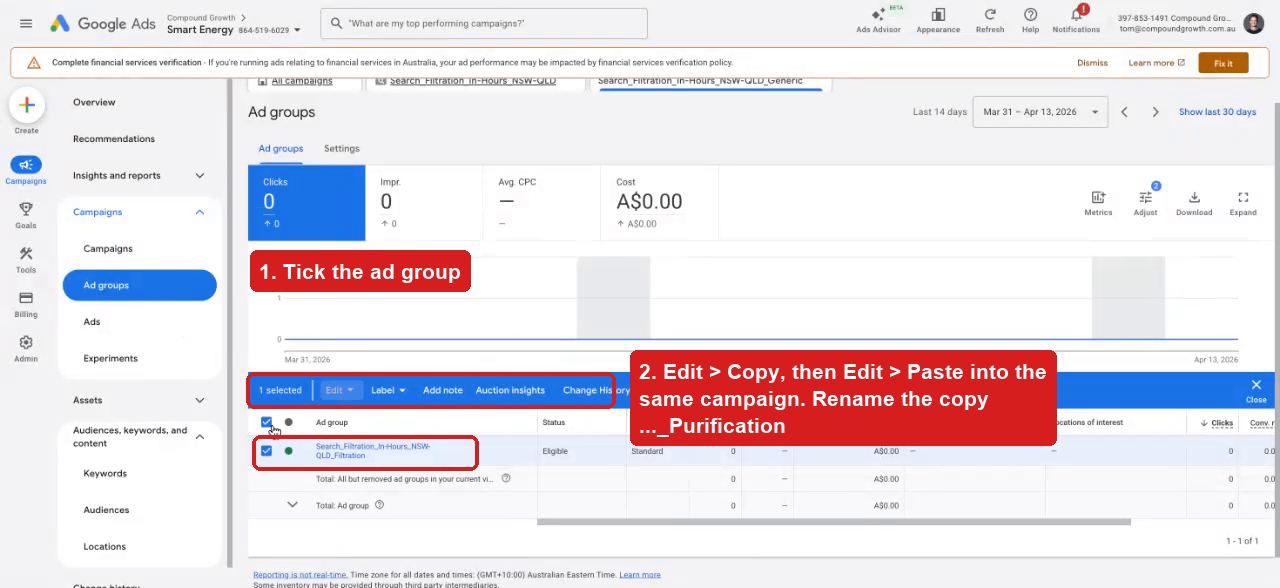
Task: Go to the previous date range
Action: point(1124,112)
